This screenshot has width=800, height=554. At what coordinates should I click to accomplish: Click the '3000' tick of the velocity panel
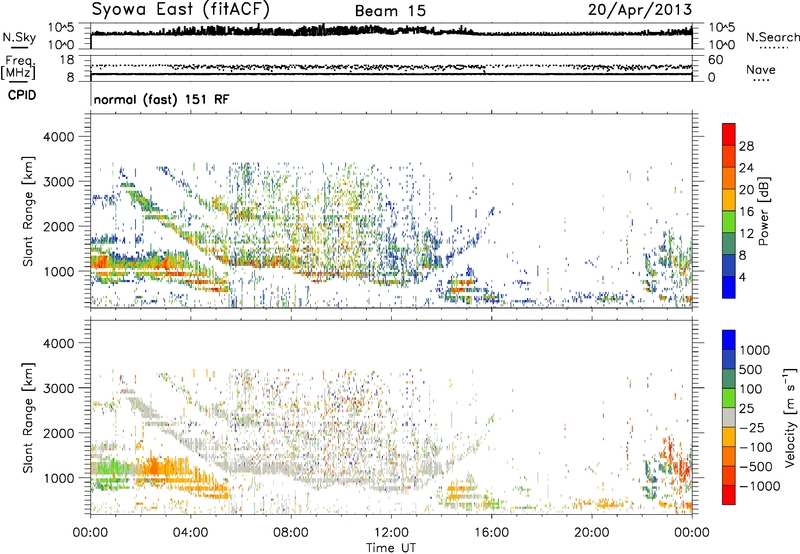point(59,388)
